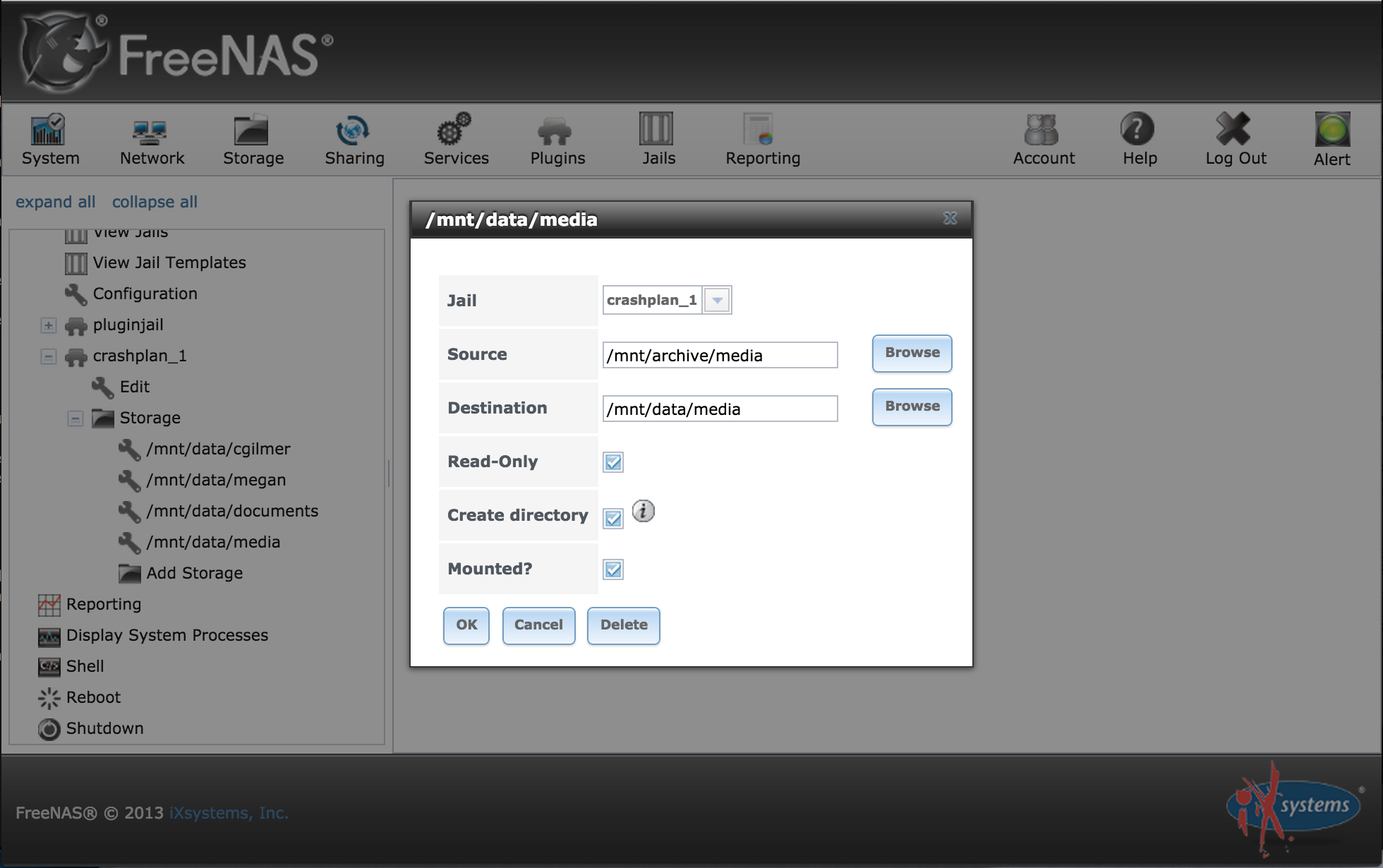Click Cancel to close dialog
The image size is (1383, 868).
point(538,624)
